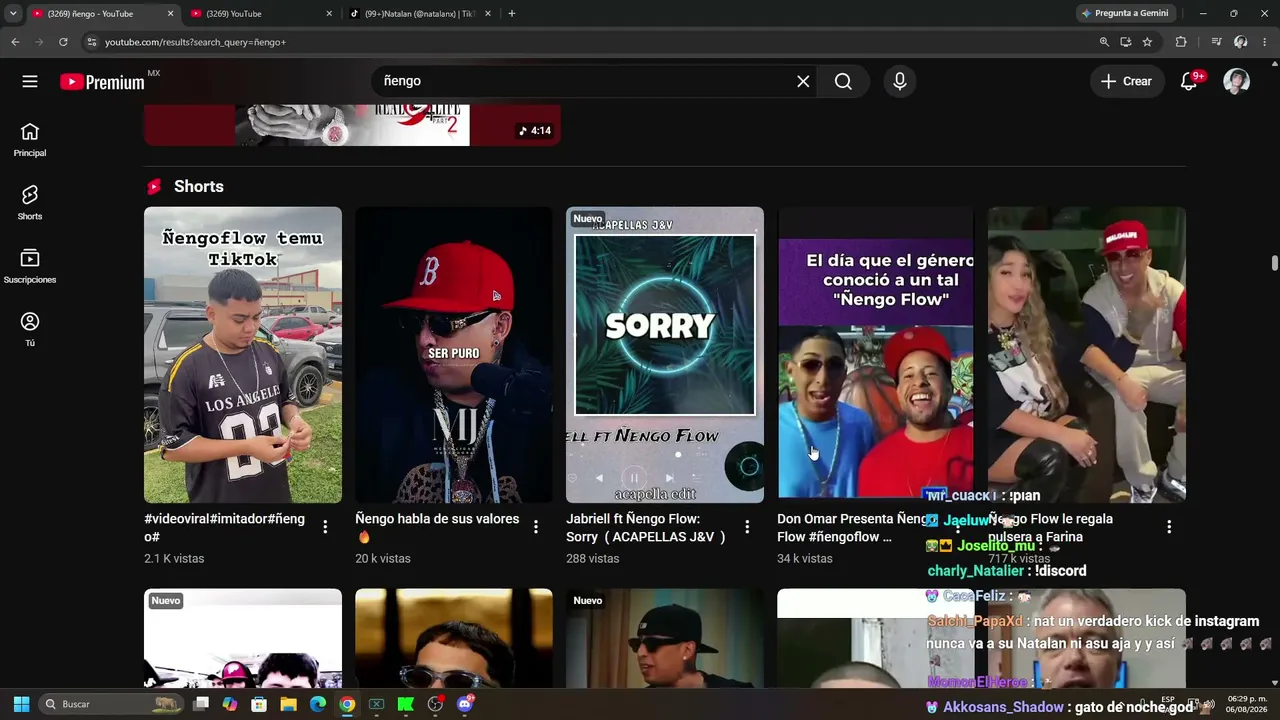Open 'Don Omar Presenta Ñengo Flow' title

851,528
